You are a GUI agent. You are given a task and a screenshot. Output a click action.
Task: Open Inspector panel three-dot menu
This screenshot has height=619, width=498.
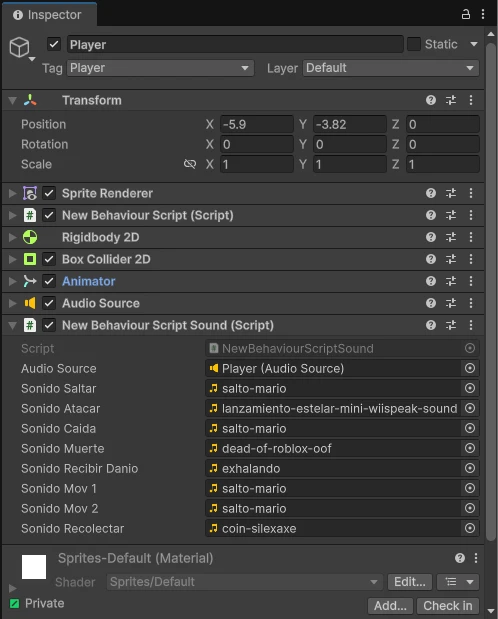[x=483, y=15]
